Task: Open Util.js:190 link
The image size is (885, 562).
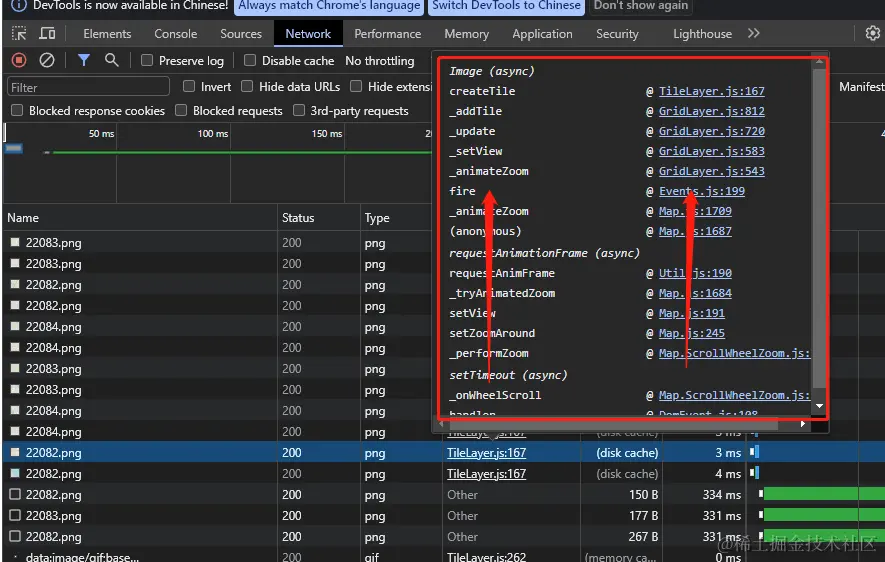Action: pyautogui.click(x=695, y=273)
